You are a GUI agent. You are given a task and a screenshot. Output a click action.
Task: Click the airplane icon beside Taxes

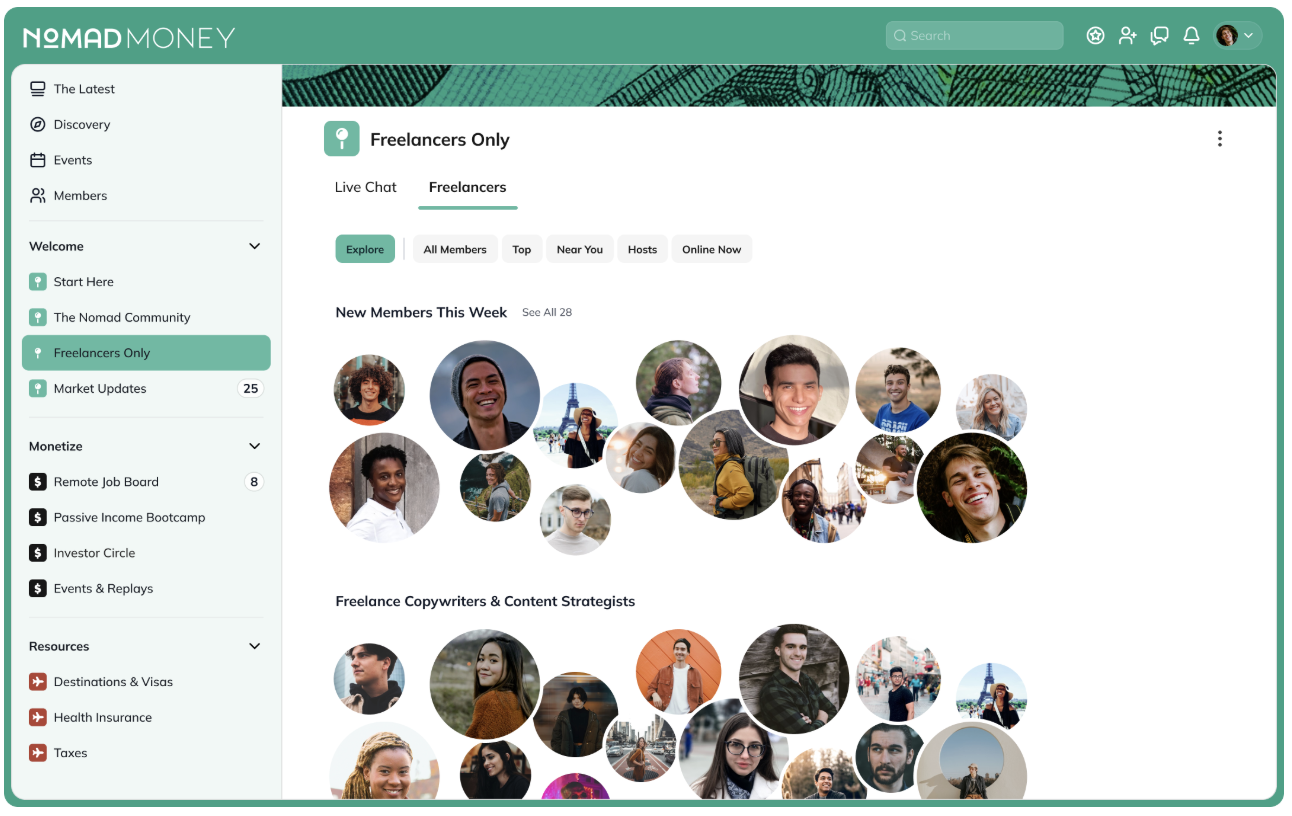pyautogui.click(x=38, y=753)
